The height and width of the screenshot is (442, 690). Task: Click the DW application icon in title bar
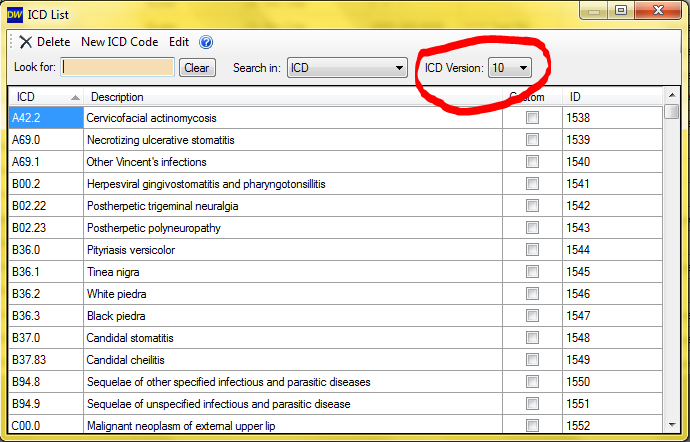coord(15,15)
